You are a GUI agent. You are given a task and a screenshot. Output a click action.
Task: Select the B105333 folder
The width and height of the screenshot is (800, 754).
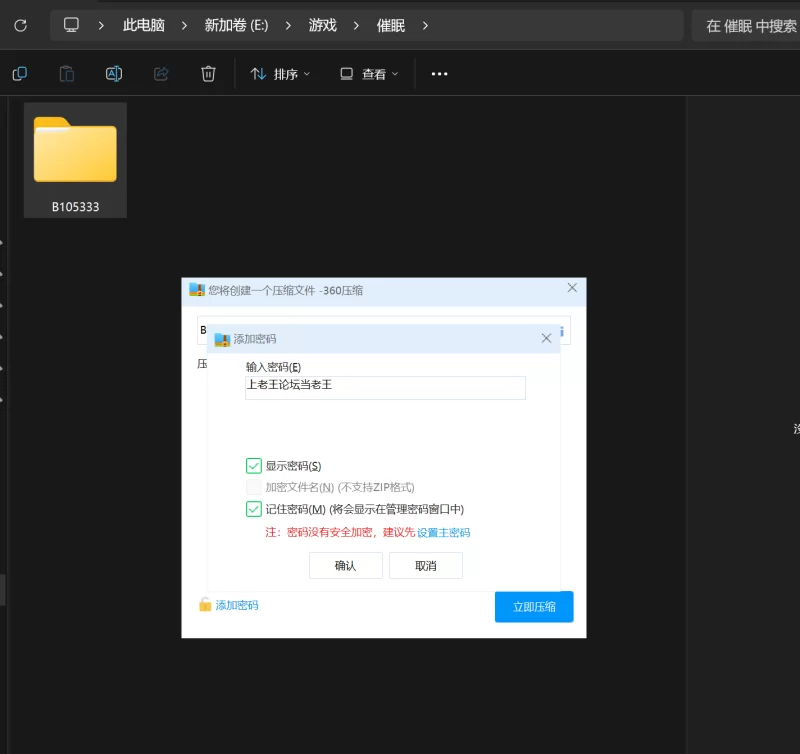click(76, 160)
